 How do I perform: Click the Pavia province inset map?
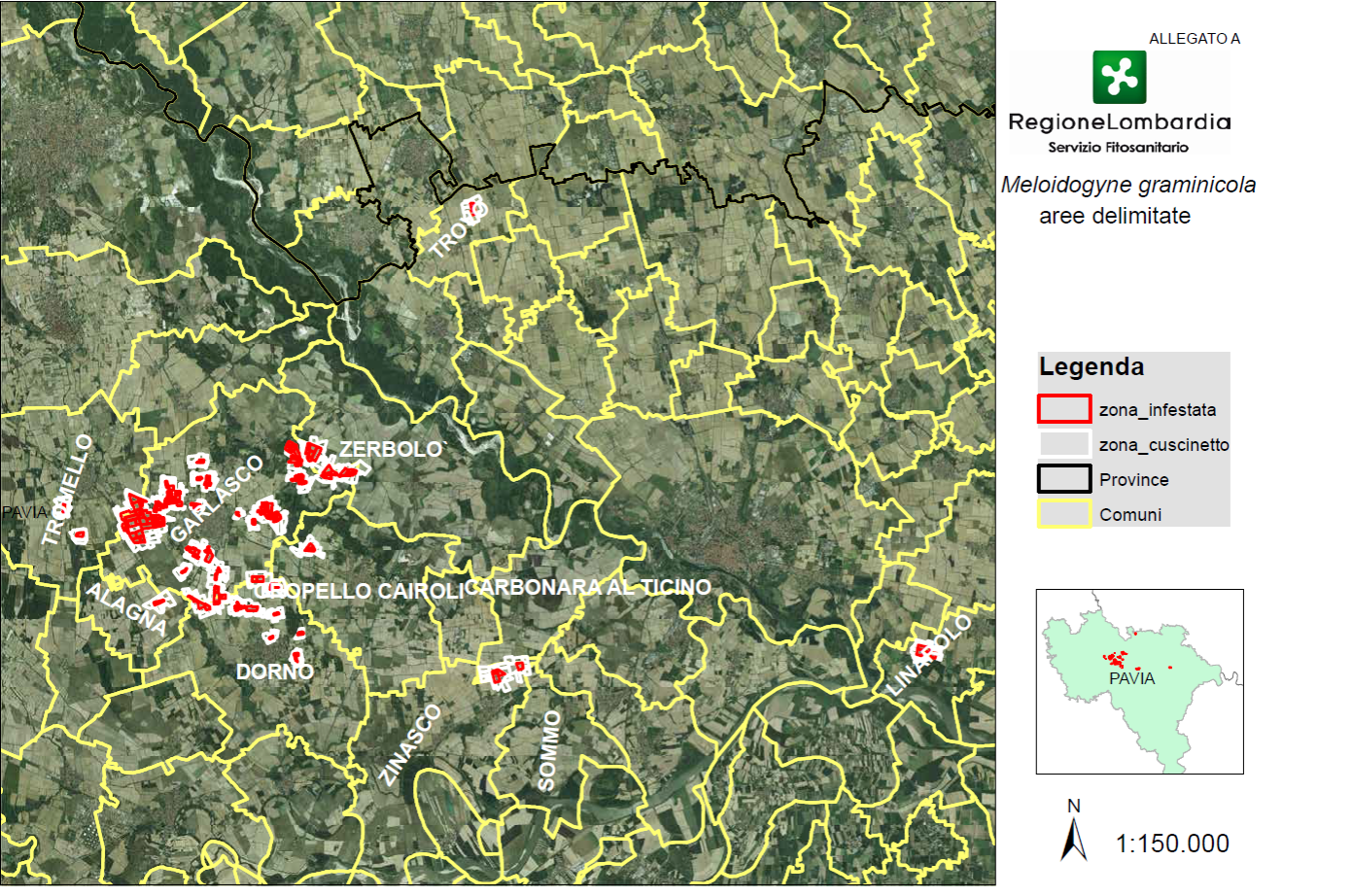(x=1140, y=681)
